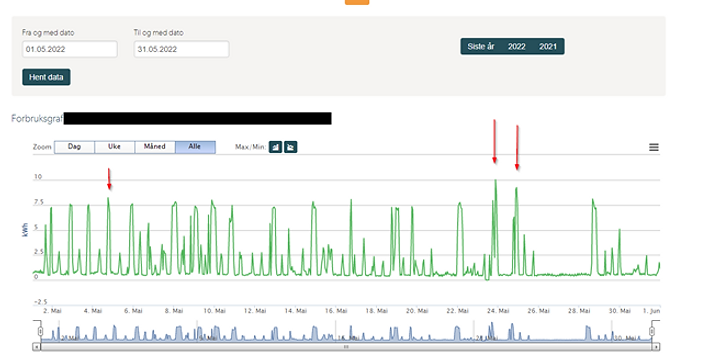Show minimum values with Min icon
The image size is (720, 360).
click(x=291, y=147)
